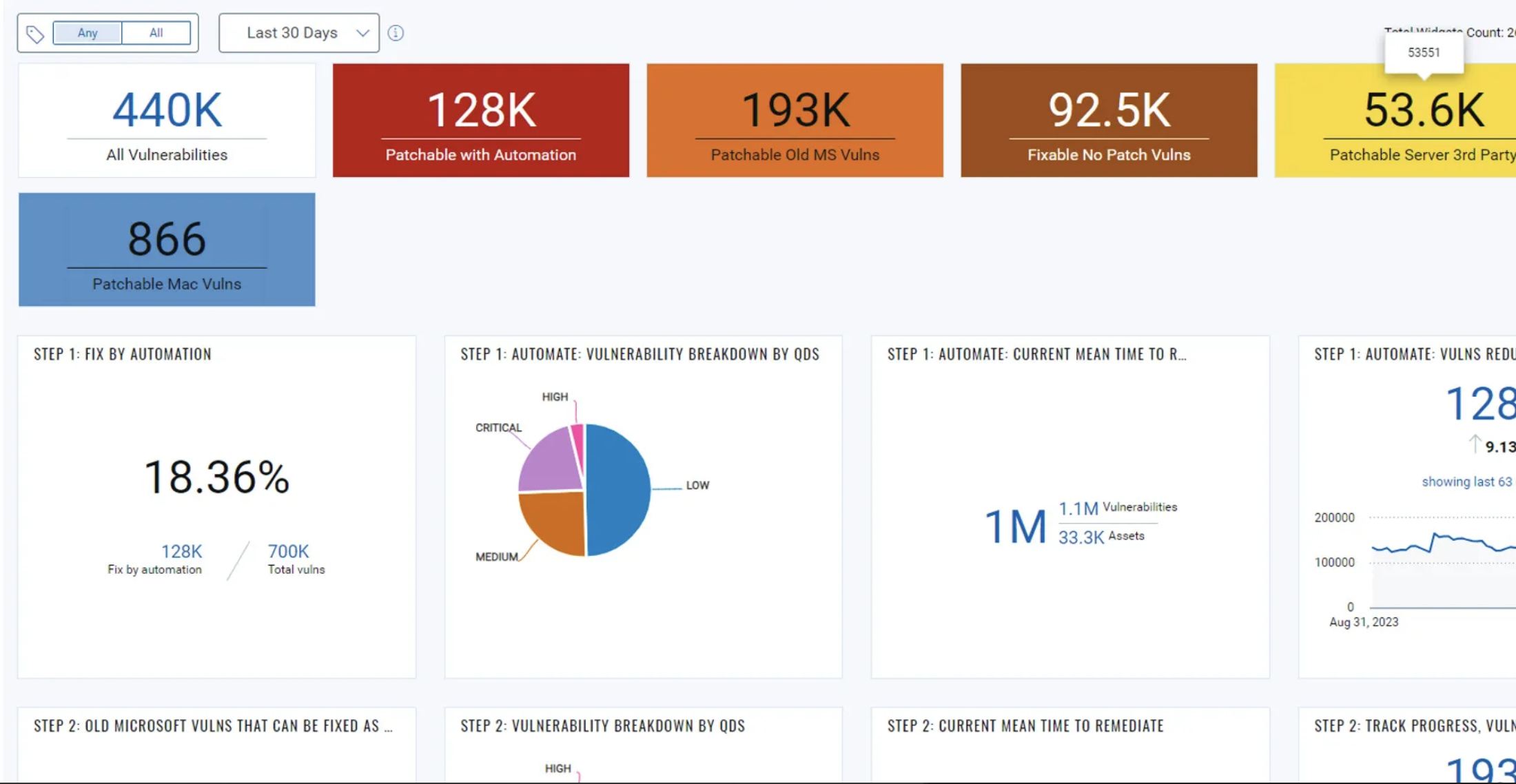Click the 18.36% value in Fix by Automation

[217, 477]
